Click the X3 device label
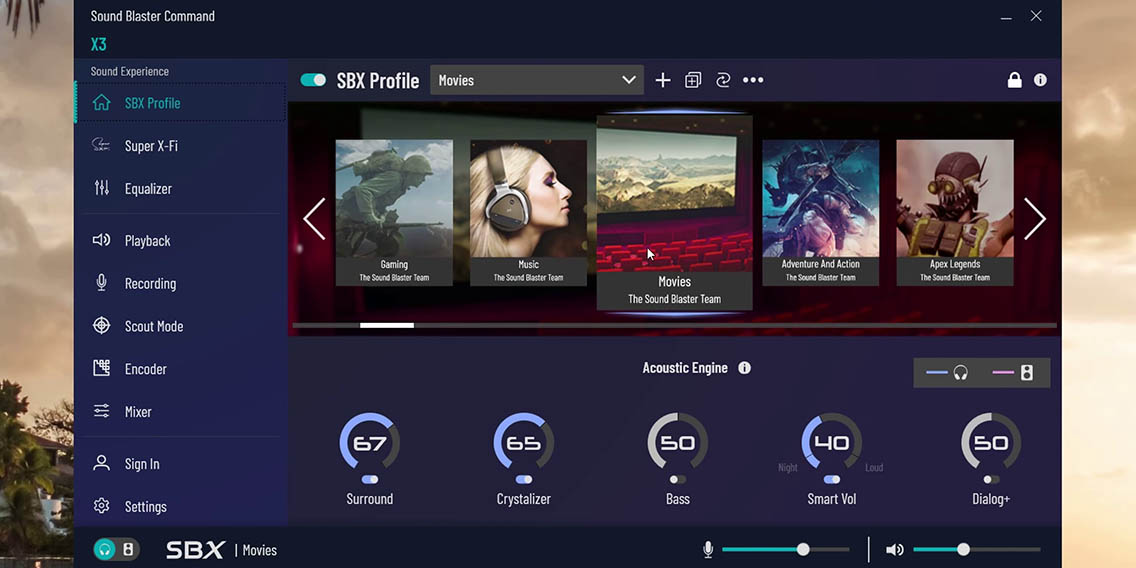The height and width of the screenshot is (568, 1136). tap(99, 44)
